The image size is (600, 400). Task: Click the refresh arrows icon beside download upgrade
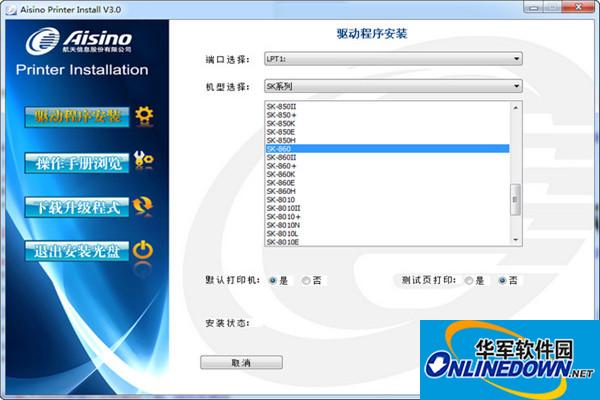pyautogui.click(x=142, y=206)
